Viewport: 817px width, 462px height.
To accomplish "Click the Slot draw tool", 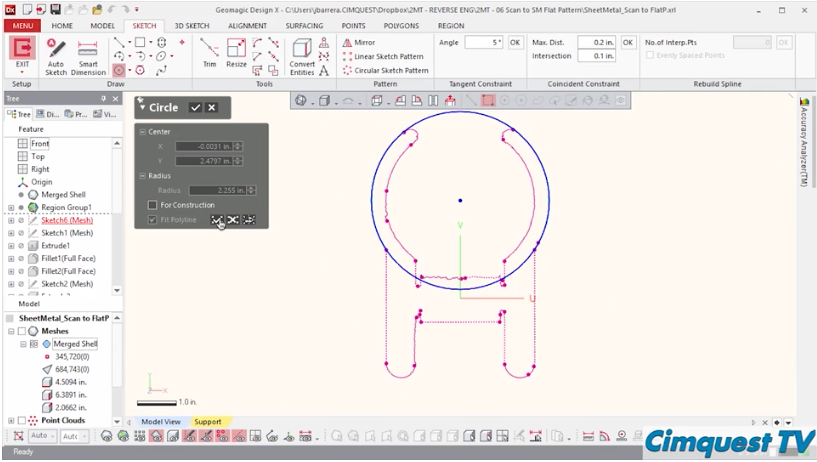I will [x=161, y=42].
